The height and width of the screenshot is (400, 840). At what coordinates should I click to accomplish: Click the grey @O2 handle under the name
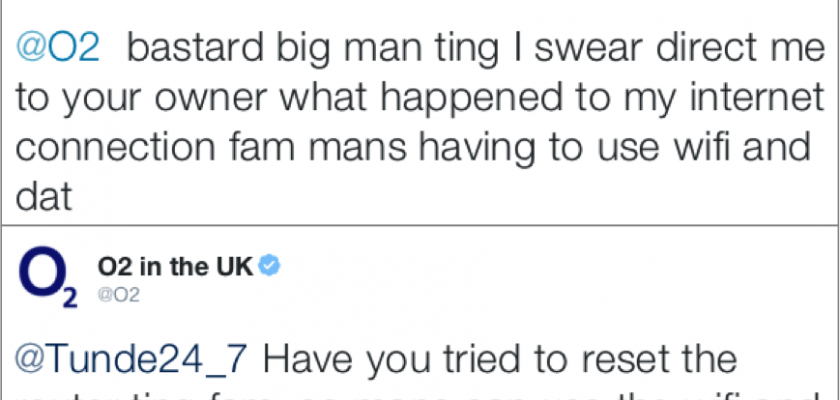click(118, 293)
